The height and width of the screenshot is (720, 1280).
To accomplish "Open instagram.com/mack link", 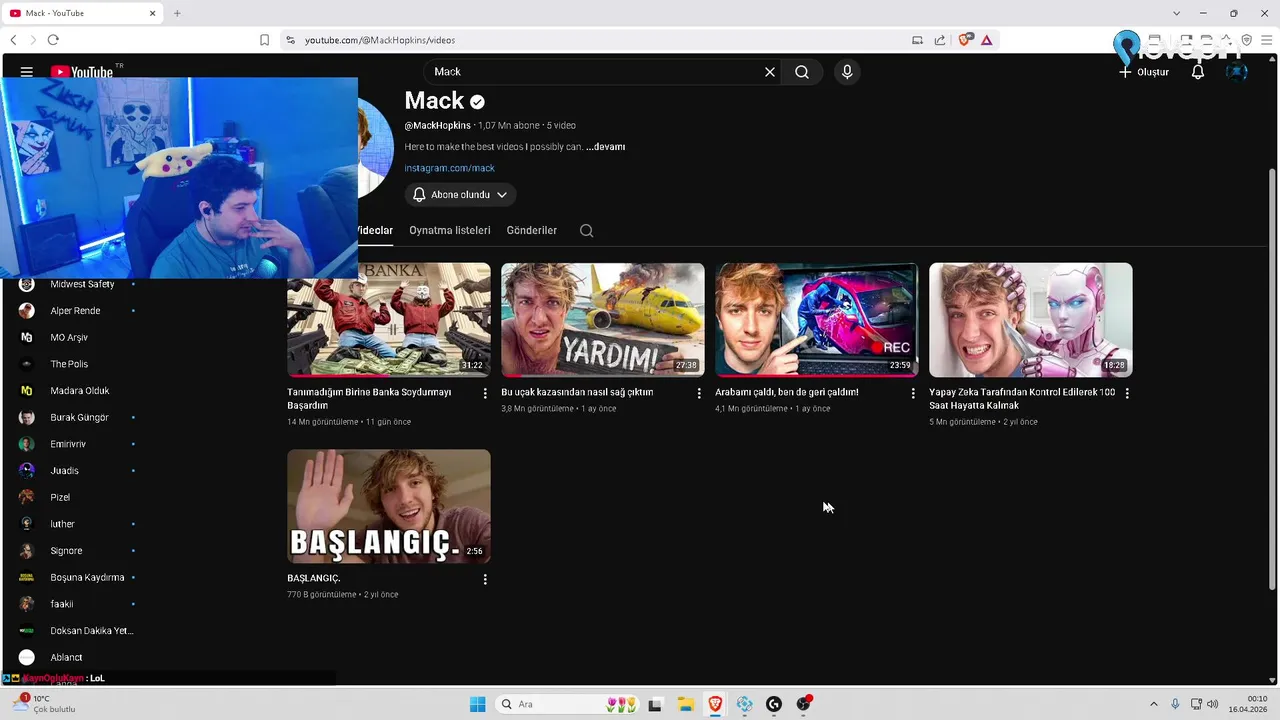I will click(450, 168).
